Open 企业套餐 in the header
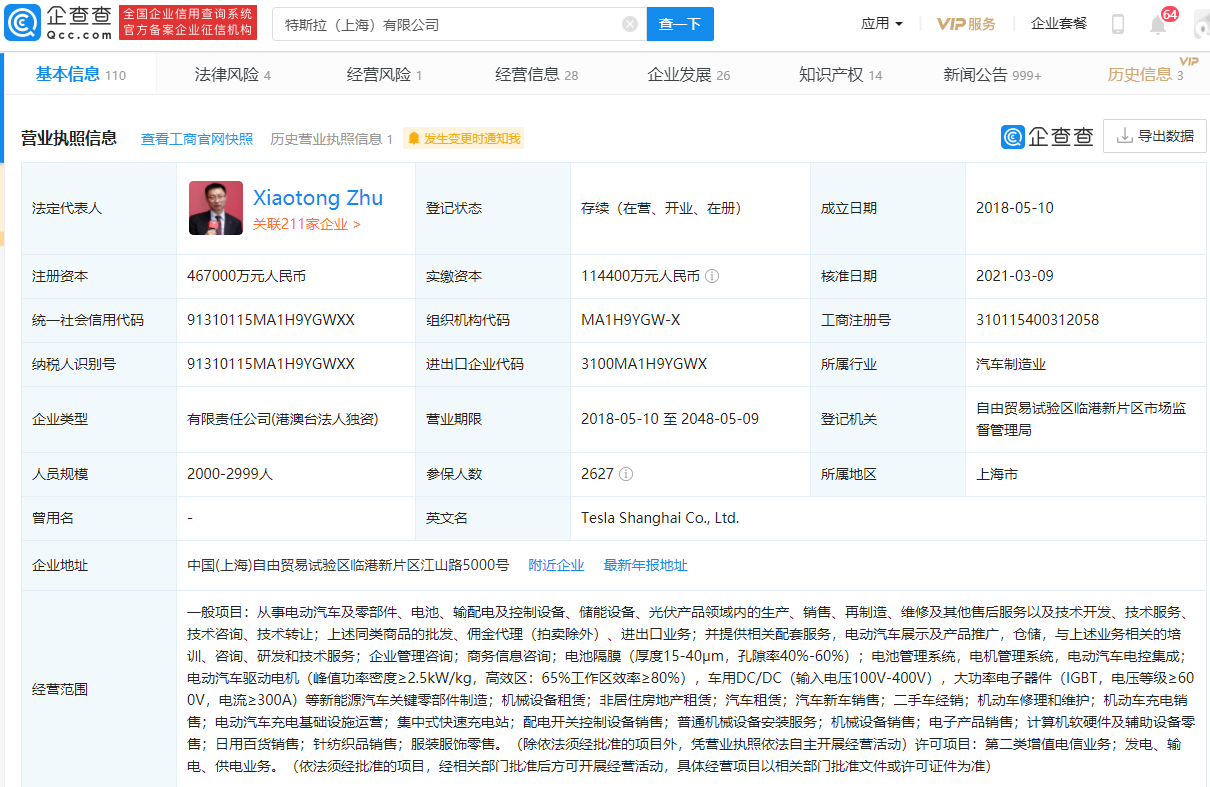 [1059, 24]
